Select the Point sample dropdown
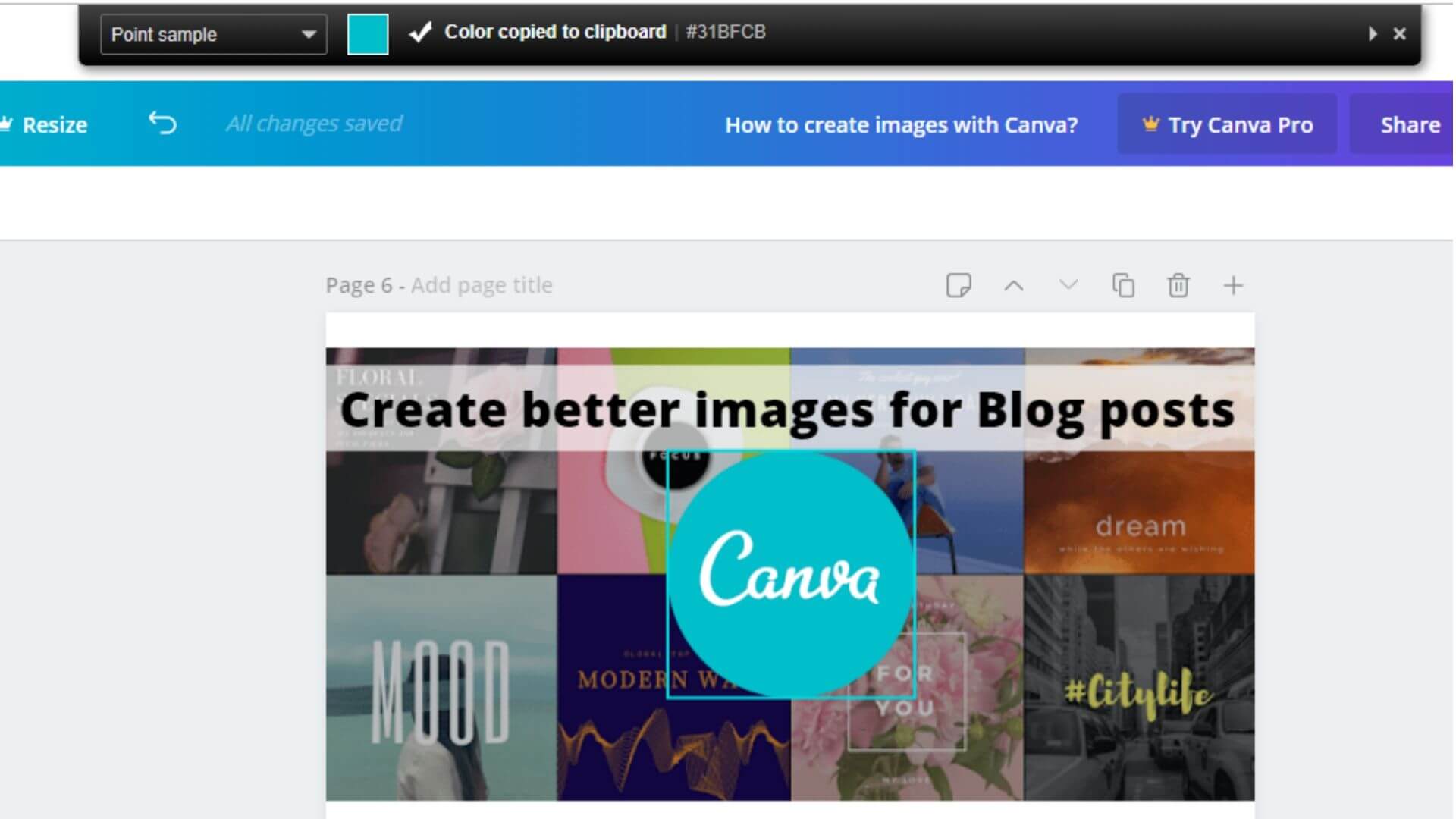This screenshot has height=819, width=1456. tap(213, 34)
